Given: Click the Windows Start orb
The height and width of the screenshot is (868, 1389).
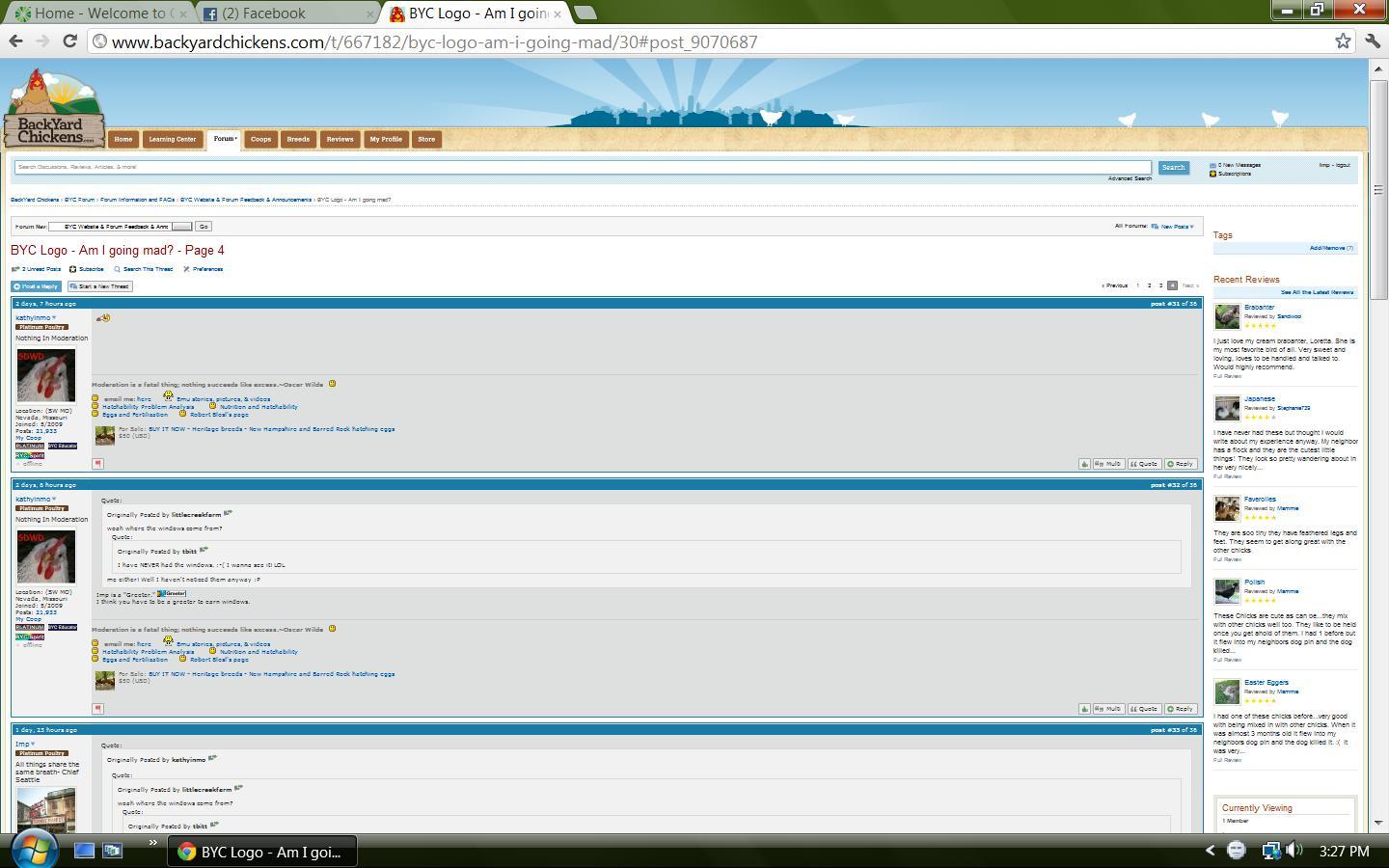Looking at the screenshot, I should click(35, 850).
